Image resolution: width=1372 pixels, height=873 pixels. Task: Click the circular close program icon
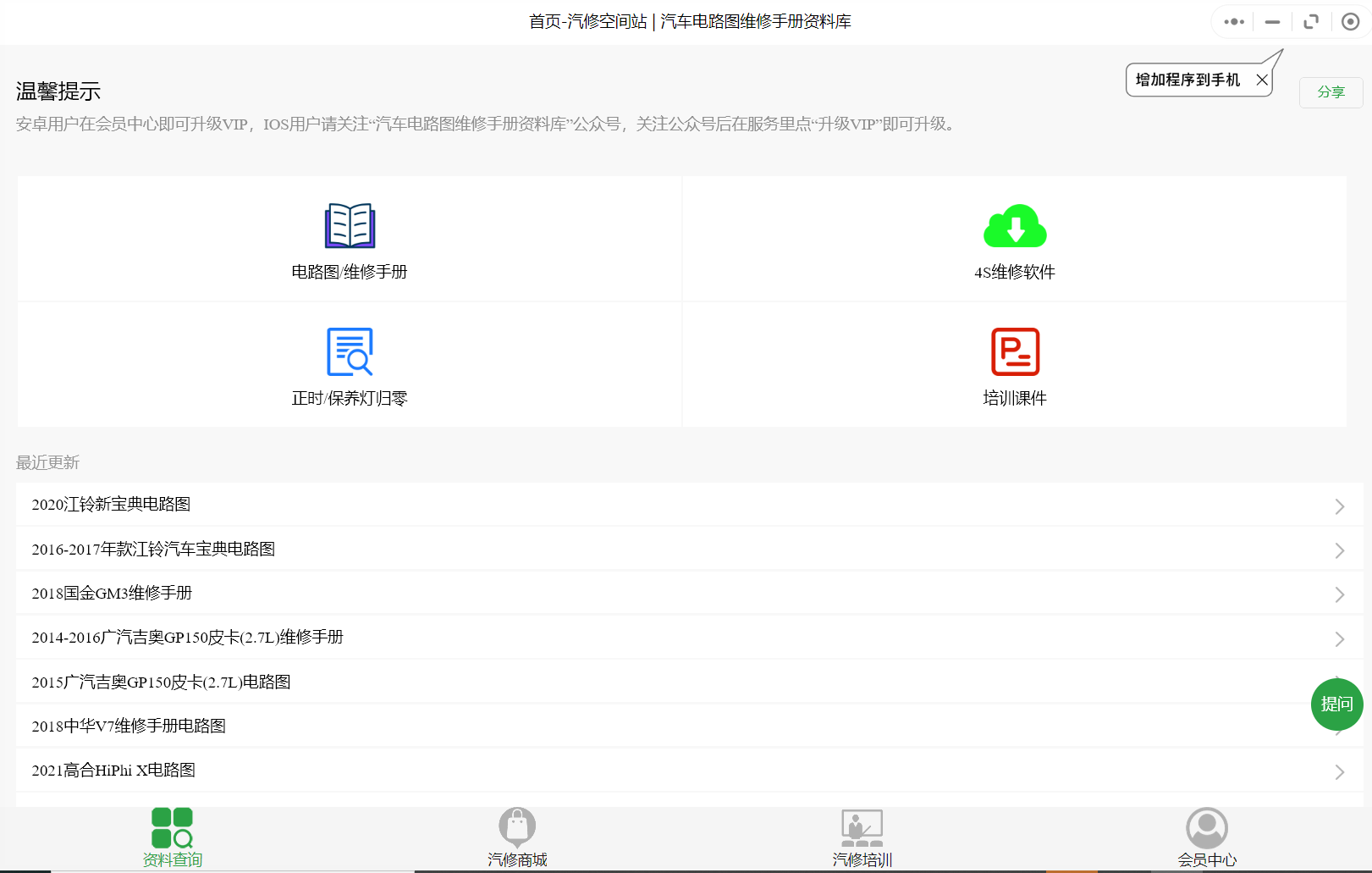click(1351, 22)
